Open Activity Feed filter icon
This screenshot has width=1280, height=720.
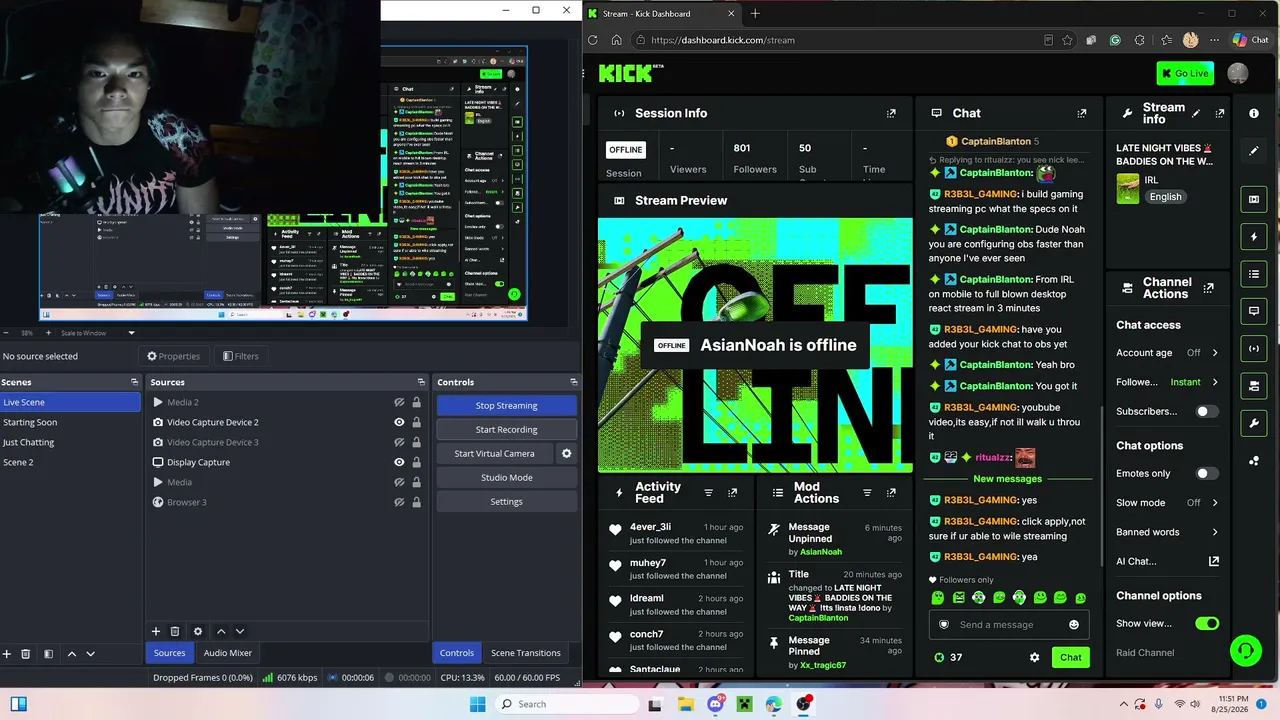pyautogui.click(x=709, y=493)
